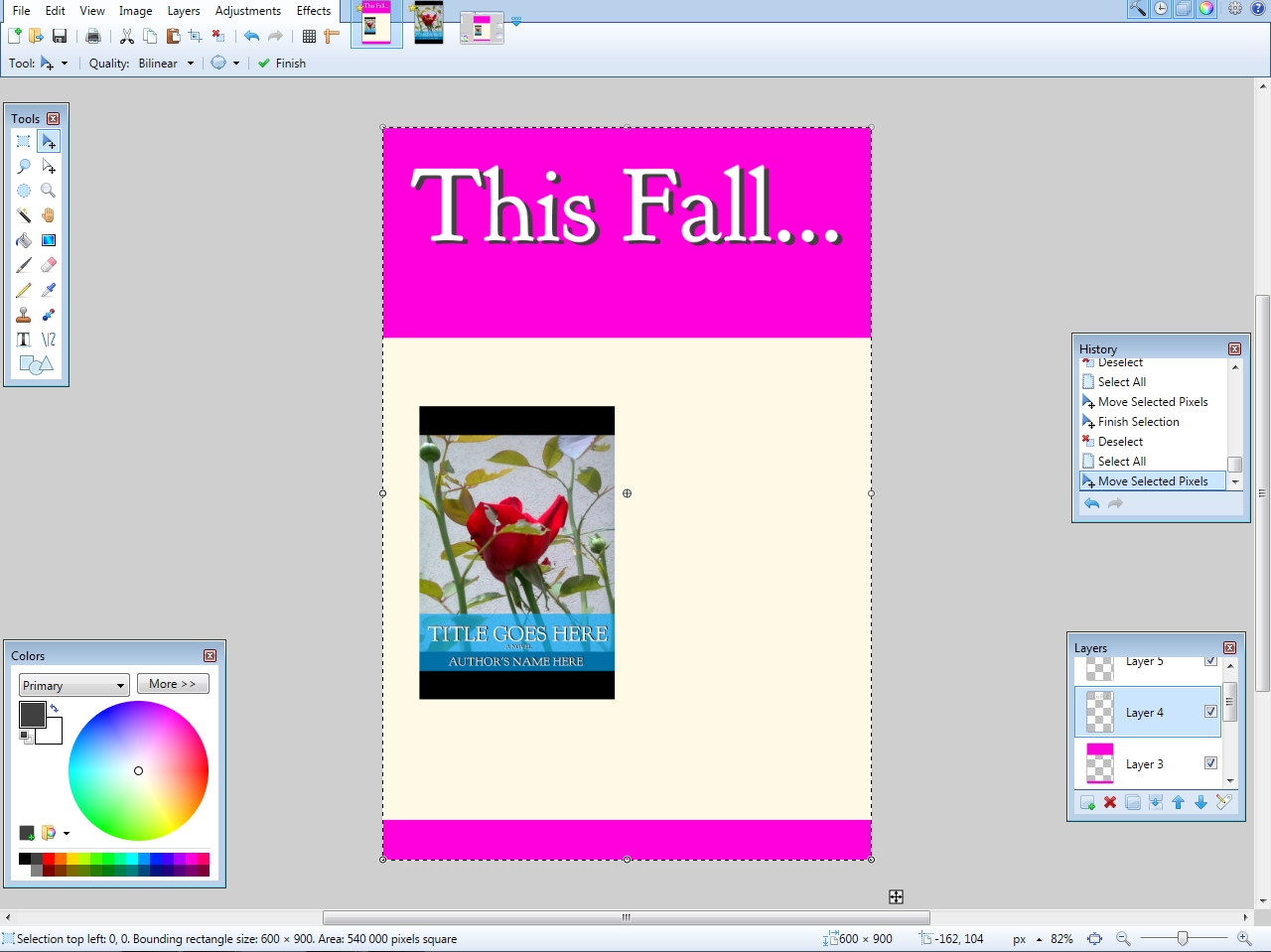1271x952 pixels.
Task: Activate the Zoom tool in Tools panel
Action: [x=48, y=191]
